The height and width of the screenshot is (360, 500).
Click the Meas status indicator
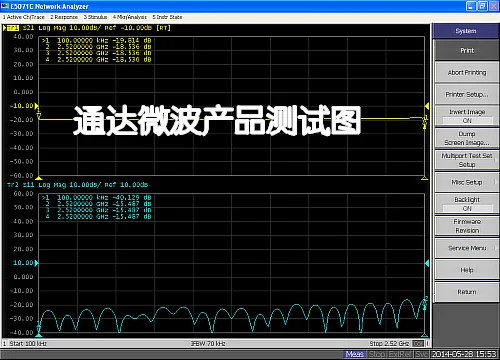point(354,354)
